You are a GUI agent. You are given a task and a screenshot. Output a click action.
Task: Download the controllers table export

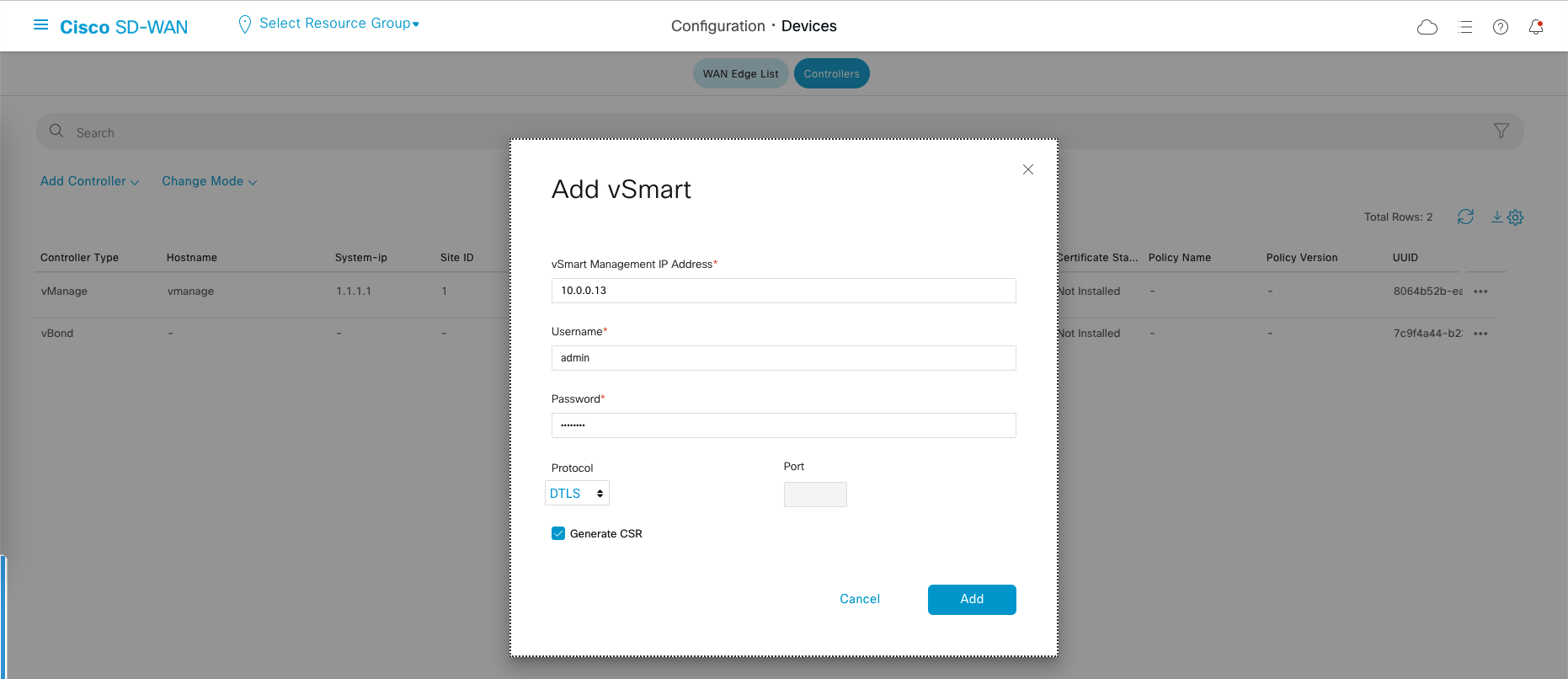[1496, 217]
